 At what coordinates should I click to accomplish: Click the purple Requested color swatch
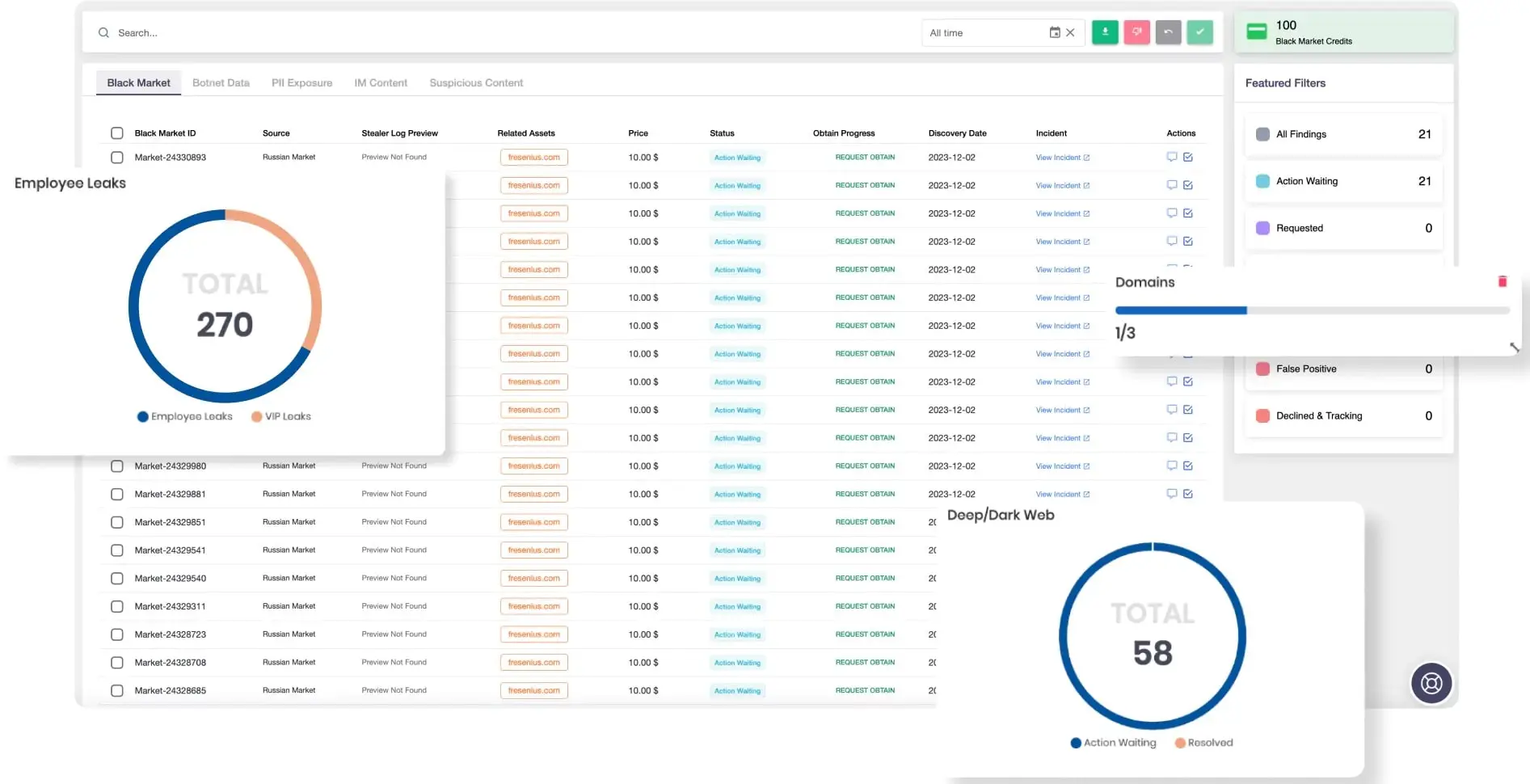tap(1262, 228)
